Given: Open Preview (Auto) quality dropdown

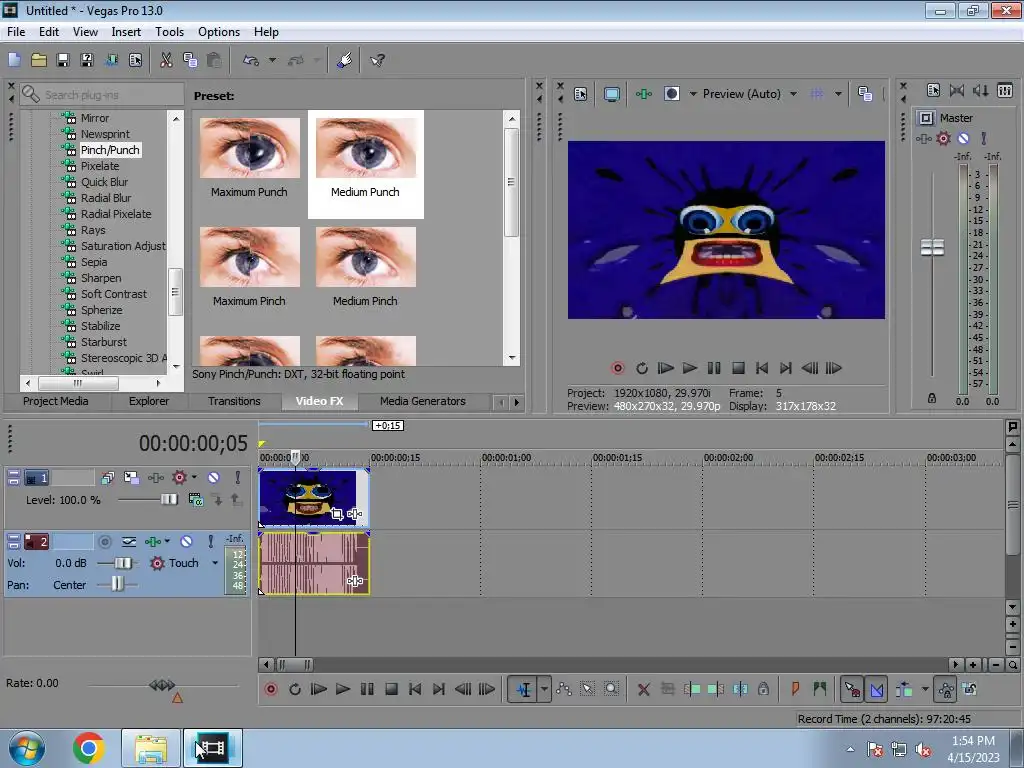Looking at the screenshot, I should point(793,94).
